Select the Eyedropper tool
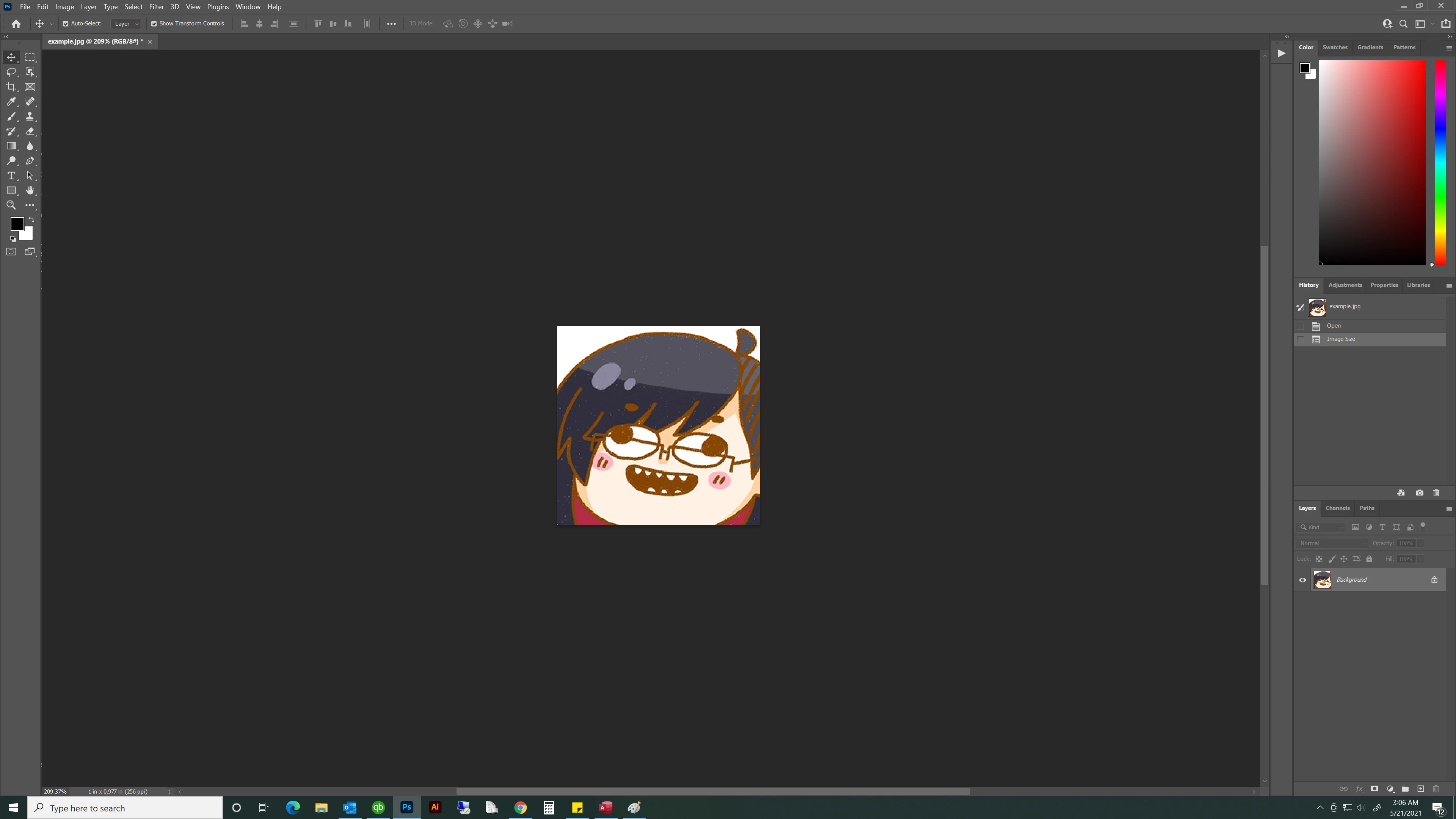 11,102
